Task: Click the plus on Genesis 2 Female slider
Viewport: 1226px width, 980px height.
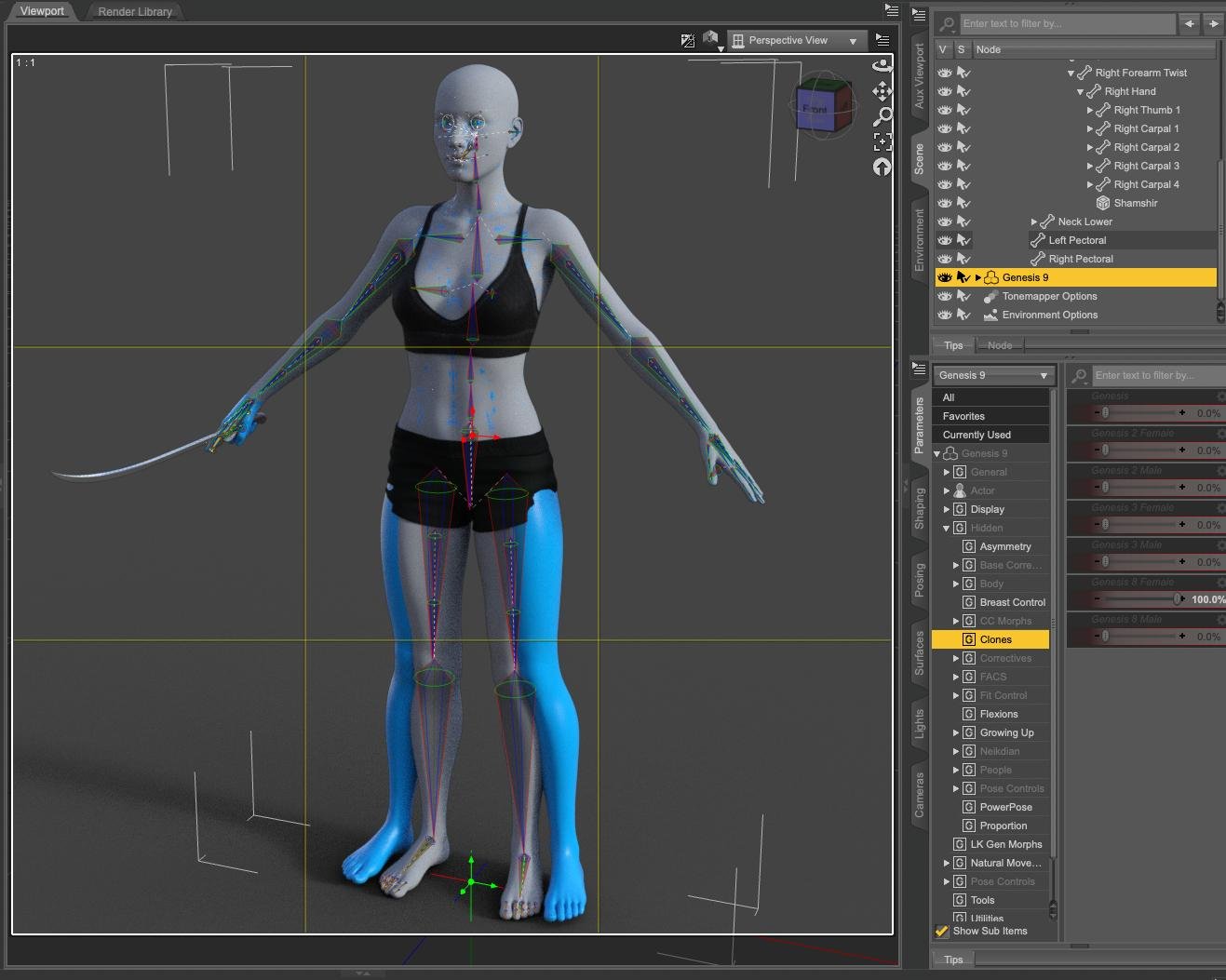Action: tap(1182, 450)
